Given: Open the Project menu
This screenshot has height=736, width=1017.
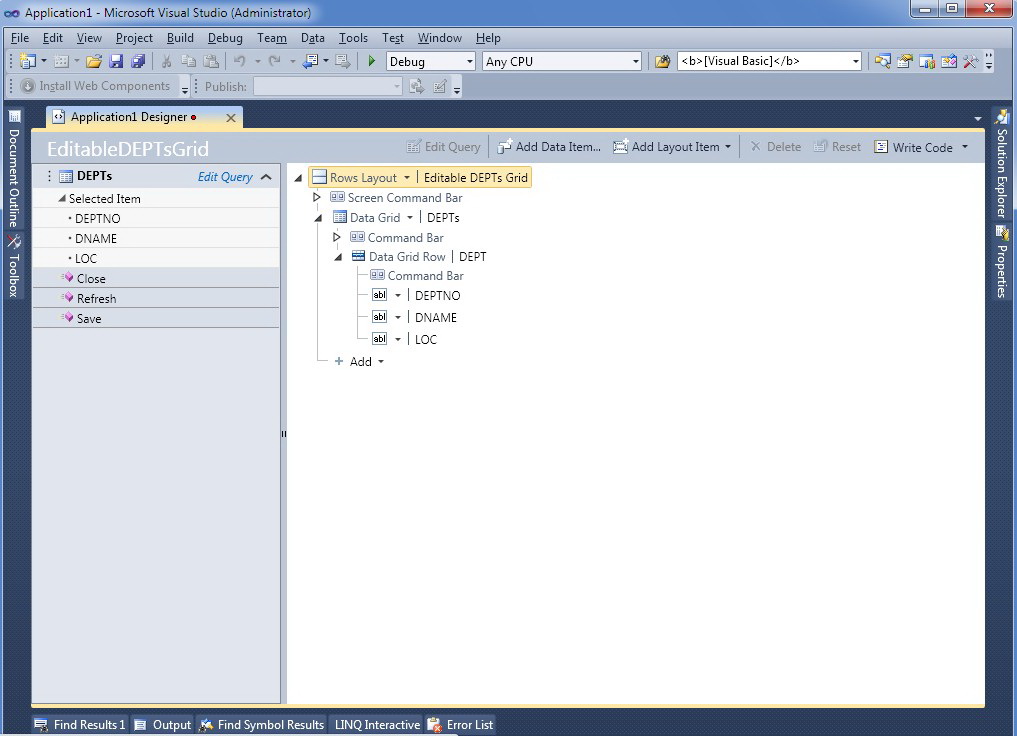Looking at the screenshot, I should tap(134, 38).
